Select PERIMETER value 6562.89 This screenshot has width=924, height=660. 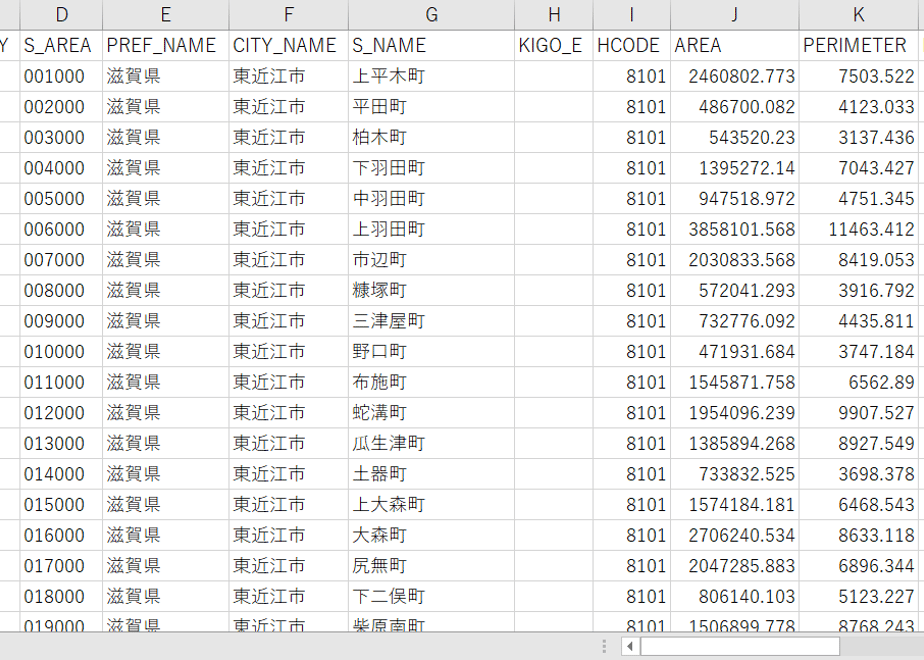point(859,382)
